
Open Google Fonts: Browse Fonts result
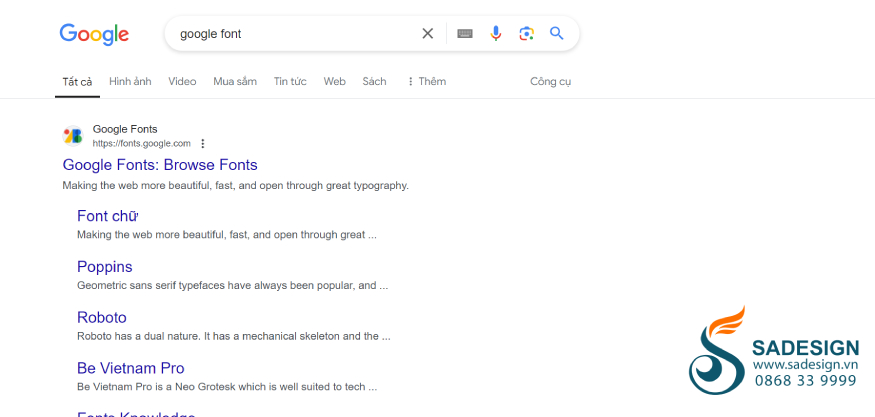coord(160,165)
